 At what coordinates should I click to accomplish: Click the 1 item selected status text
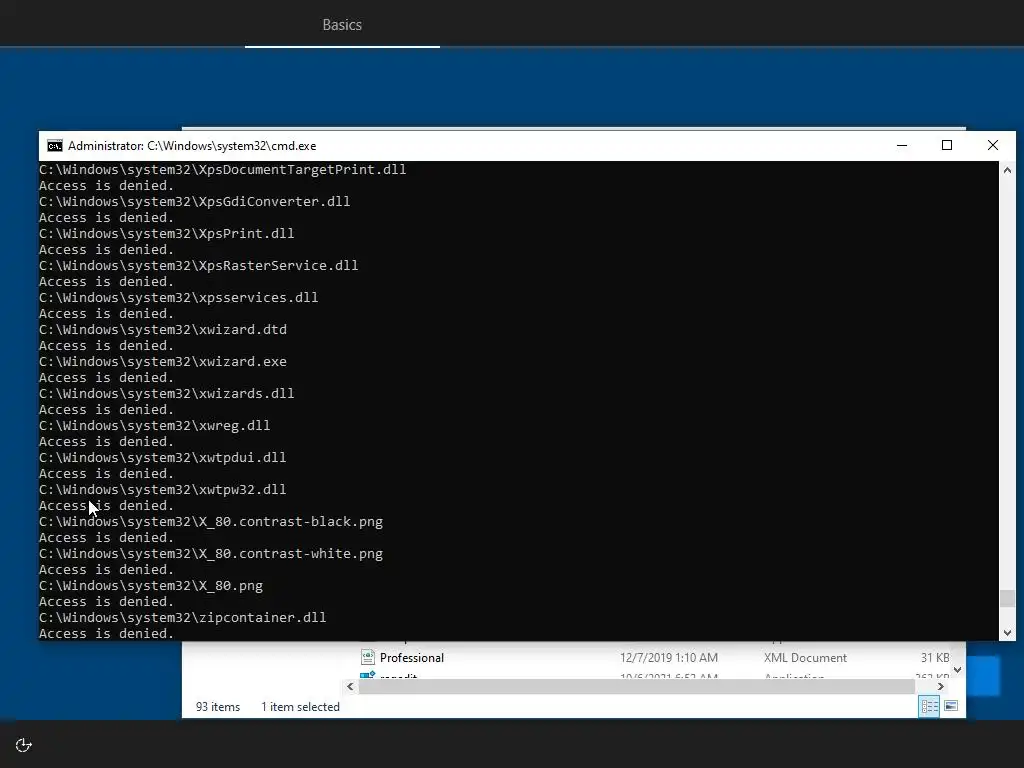tap(300, 707)
